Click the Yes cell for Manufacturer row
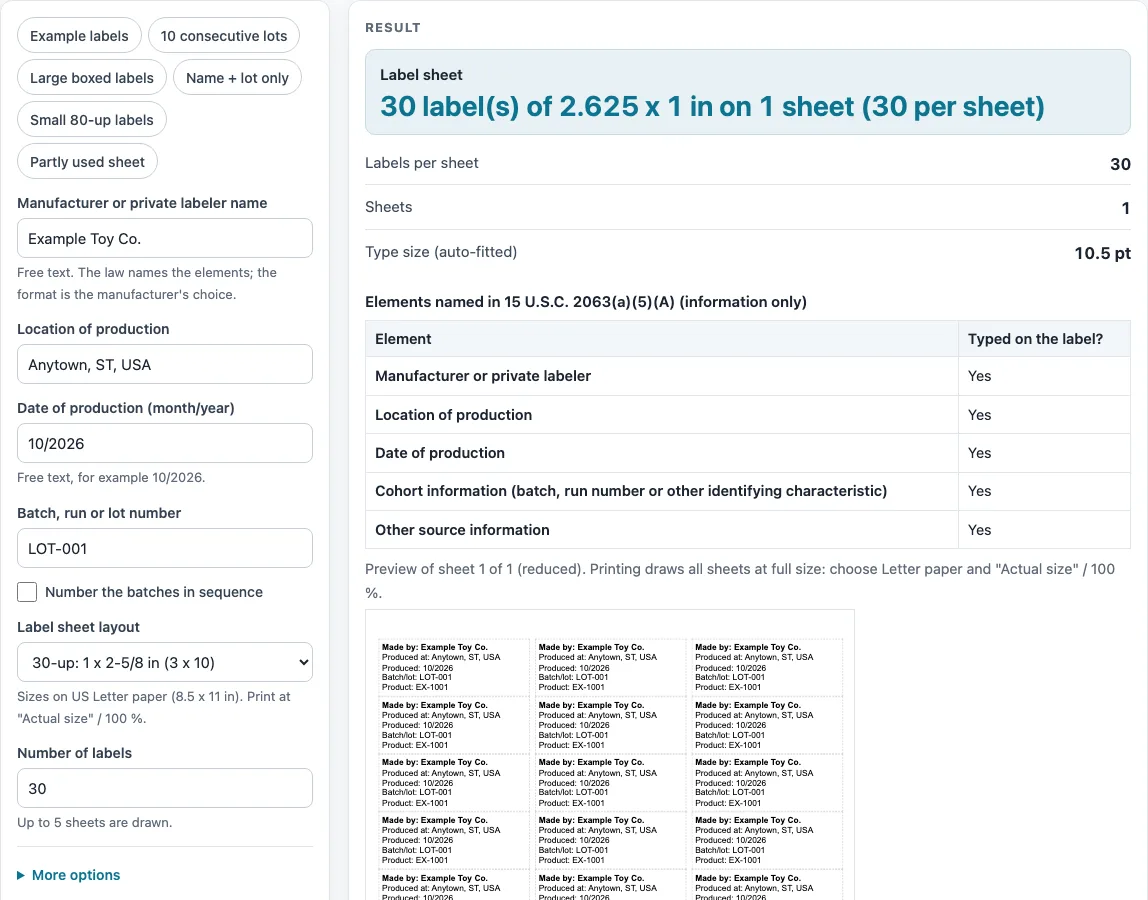 [1044, 376]
